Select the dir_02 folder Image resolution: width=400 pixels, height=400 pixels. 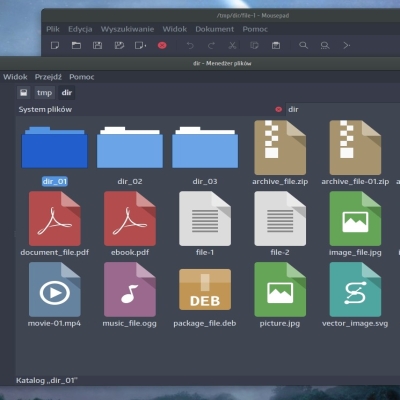pyautogui.click(x=130, y=155)
